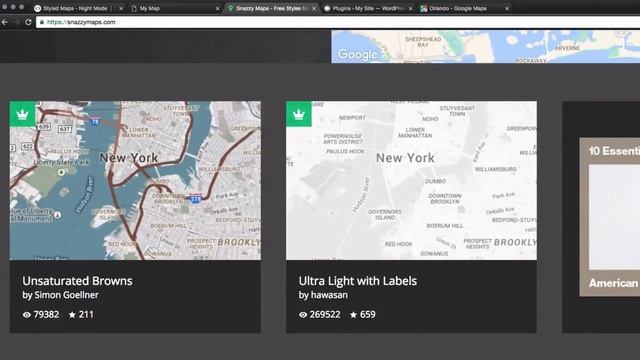The height and width of the screenshot is (360, 640).
Task: Open the Unsaturated Browns style title
Action: [x=77, y=281]
